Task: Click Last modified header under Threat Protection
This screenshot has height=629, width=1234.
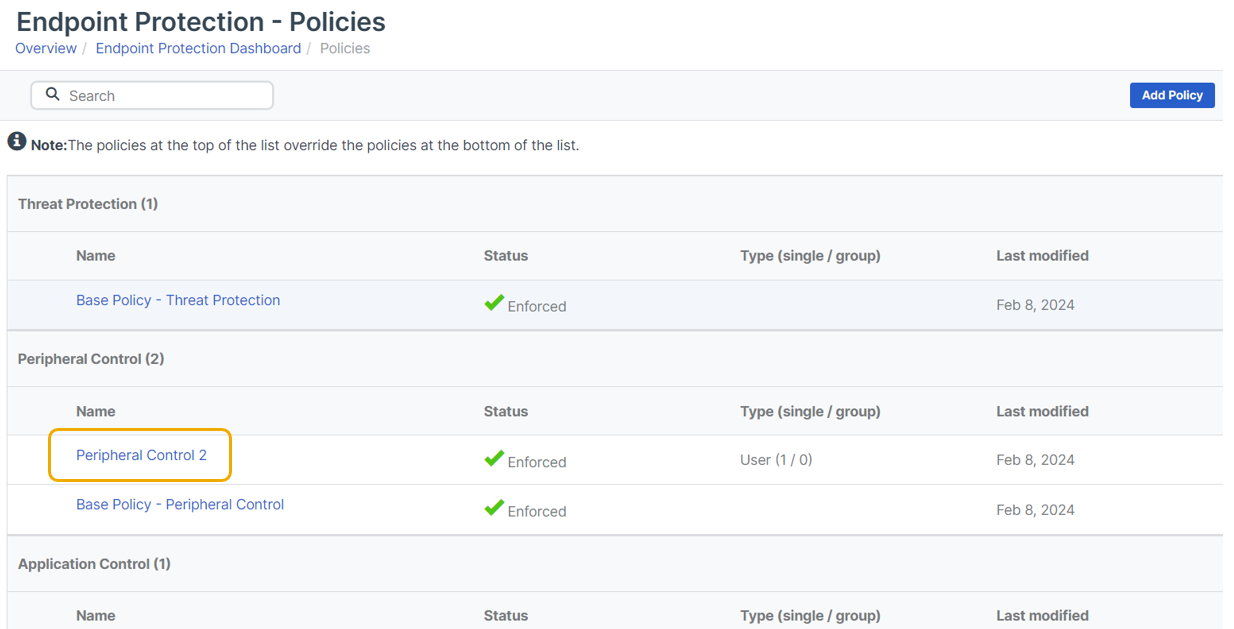Action: [1042, 256]
